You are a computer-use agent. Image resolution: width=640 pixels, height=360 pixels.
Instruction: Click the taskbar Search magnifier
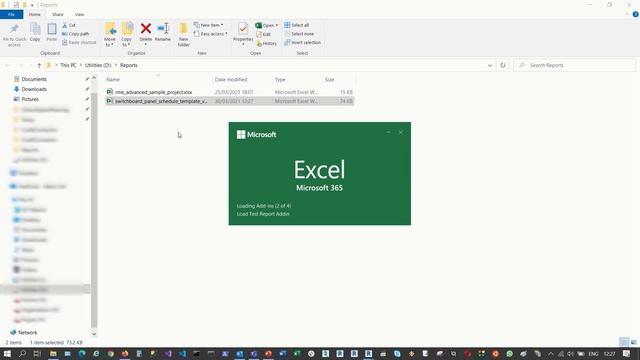click(x=22, y=353)
